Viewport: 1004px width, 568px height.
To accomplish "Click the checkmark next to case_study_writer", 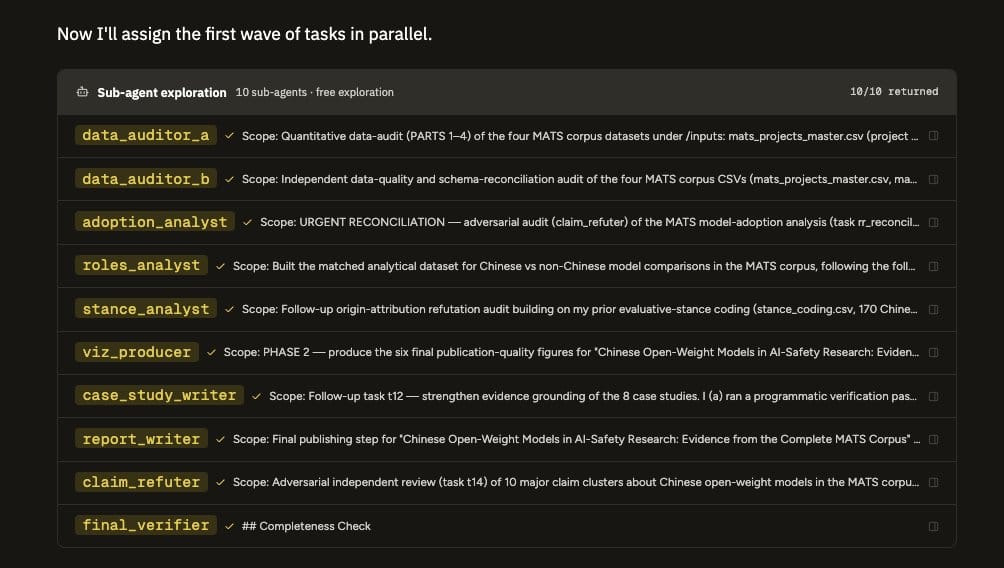I will point(256,396).
